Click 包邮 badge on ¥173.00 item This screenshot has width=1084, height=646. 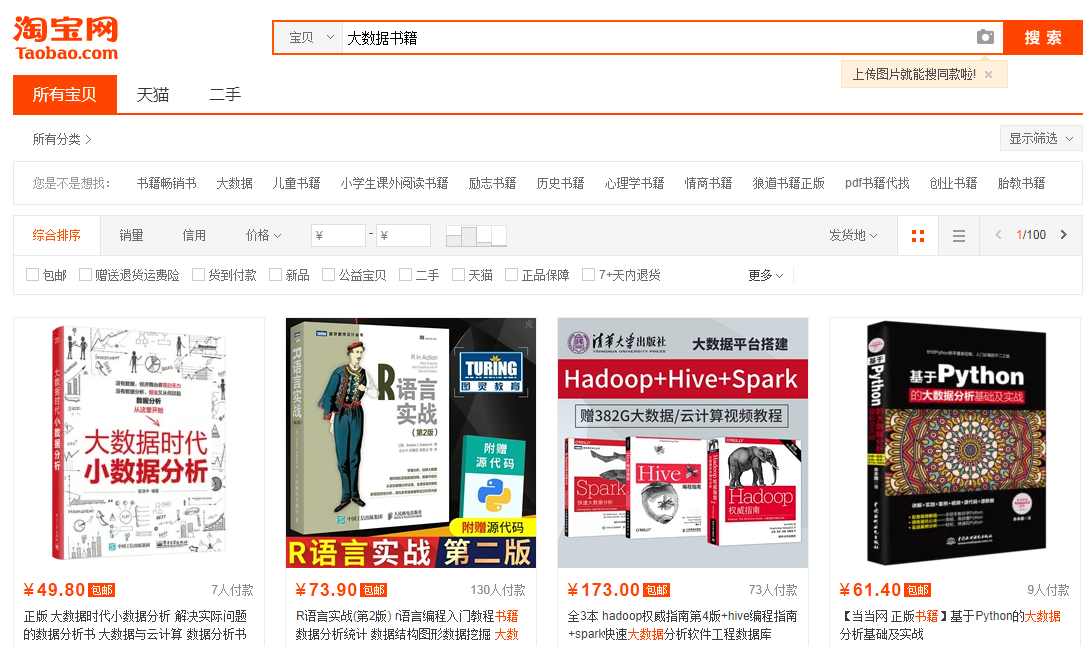[x=657, y=590]
